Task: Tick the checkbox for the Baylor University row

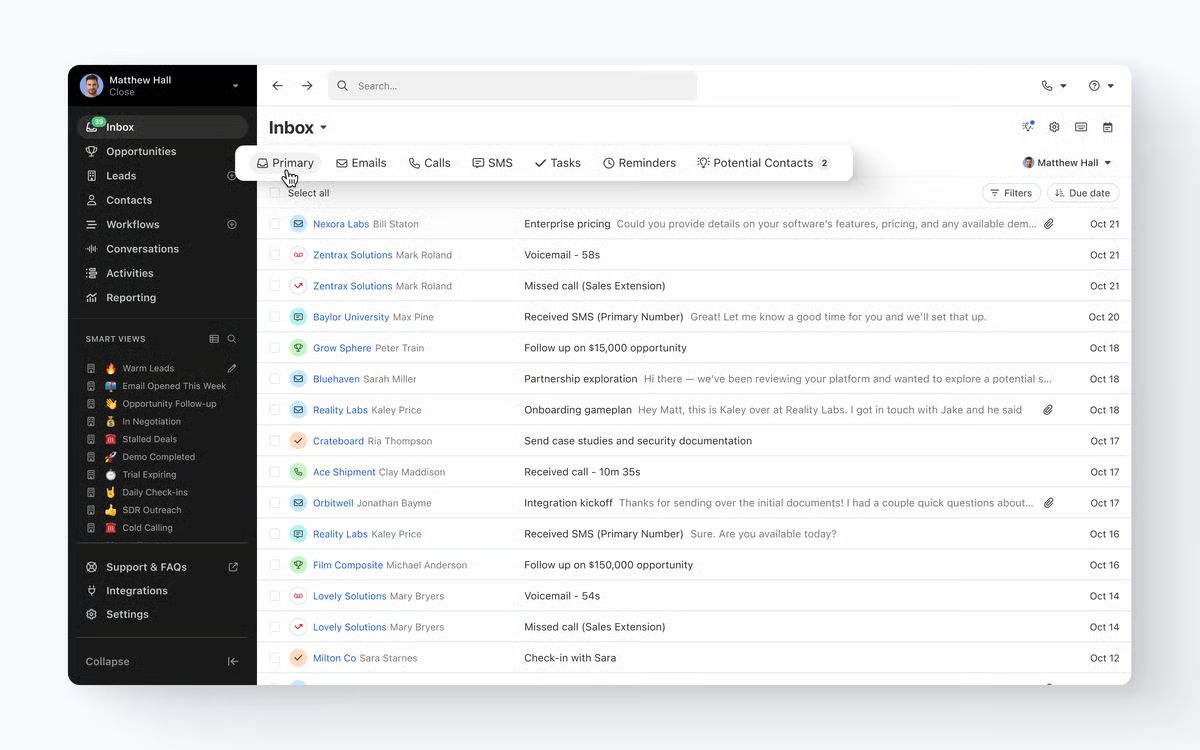Action: [275, 317]
